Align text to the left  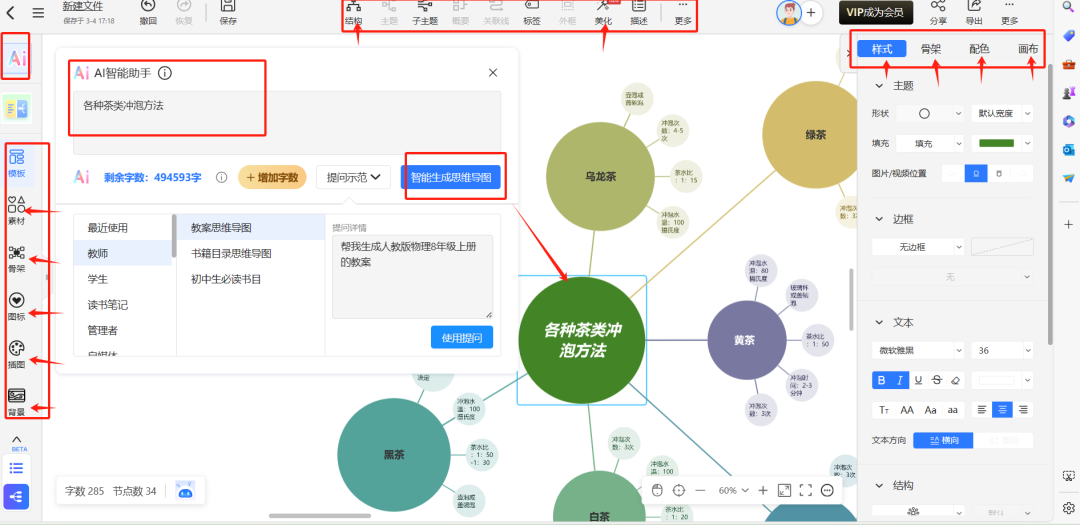(983, 410)
